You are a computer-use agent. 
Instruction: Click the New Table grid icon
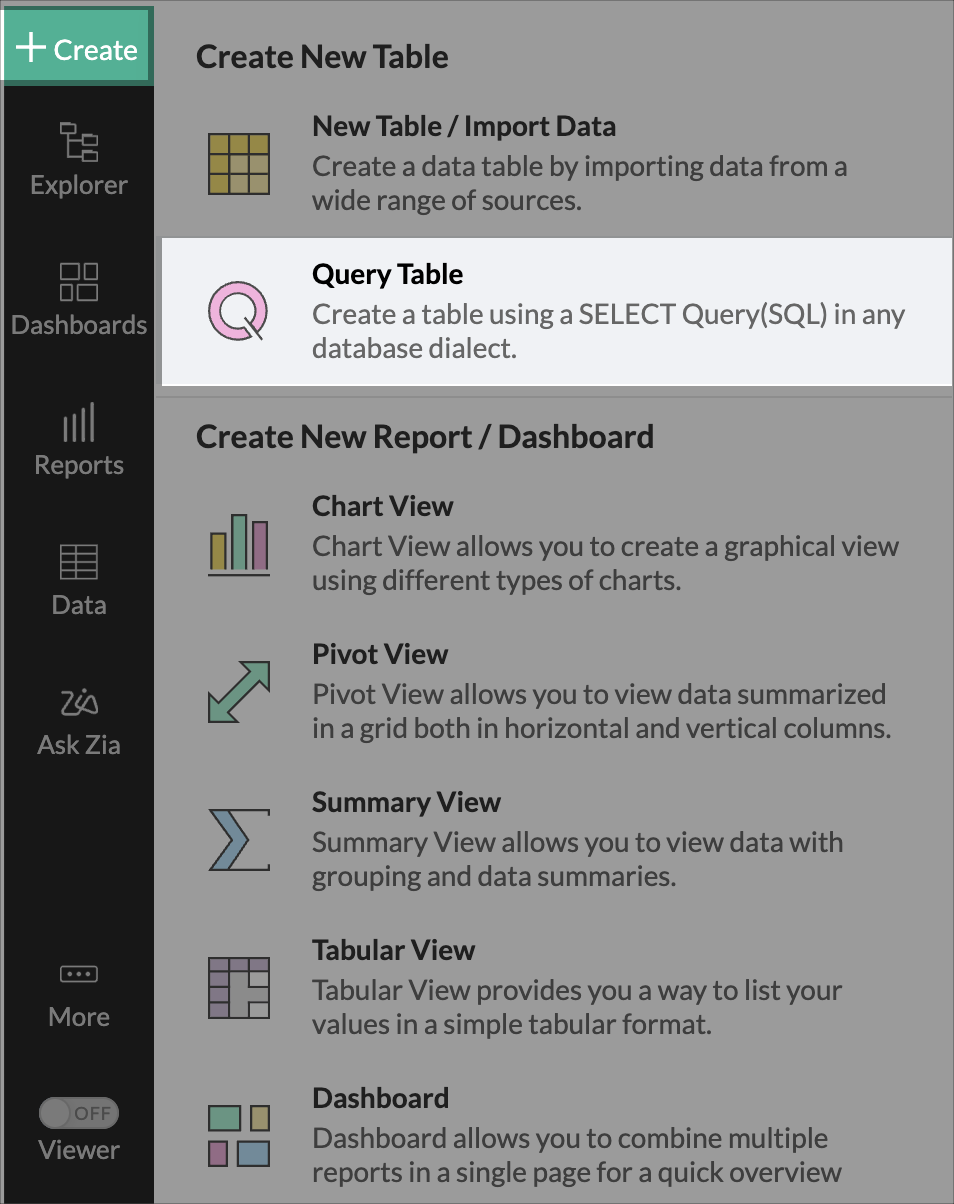(238, 163)
